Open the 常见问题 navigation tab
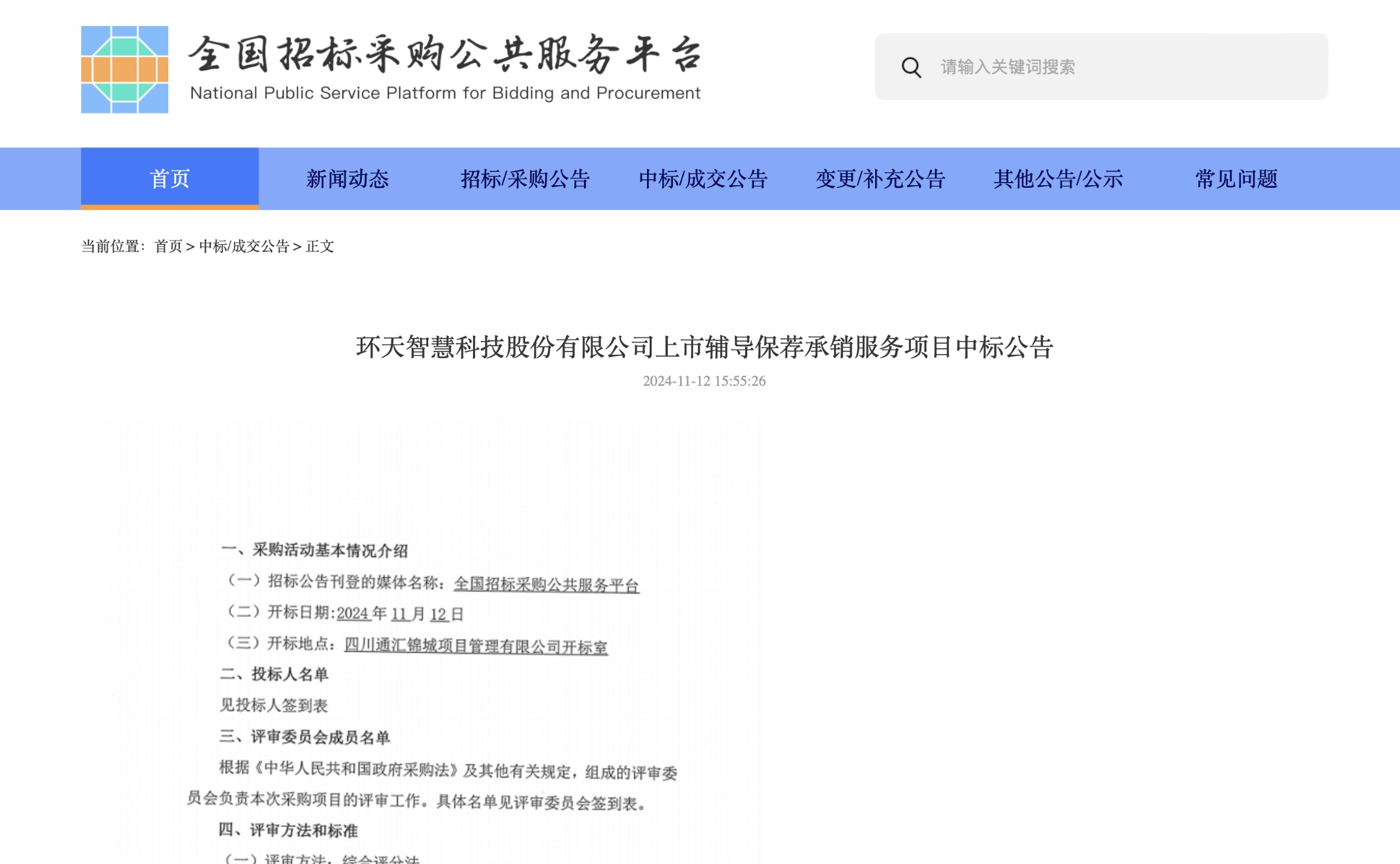 1236,179
